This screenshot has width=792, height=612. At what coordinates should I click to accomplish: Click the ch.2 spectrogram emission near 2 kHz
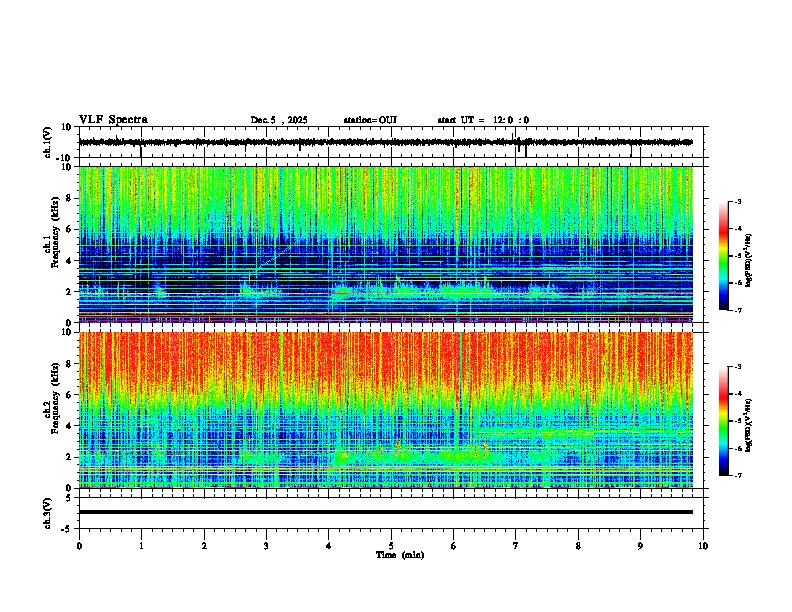(x=414, y=457)
